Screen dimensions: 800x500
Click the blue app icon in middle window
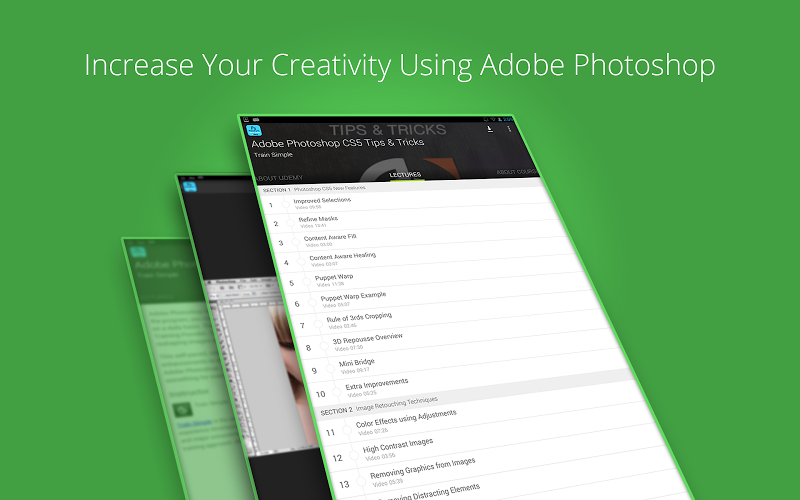point(190,187)
